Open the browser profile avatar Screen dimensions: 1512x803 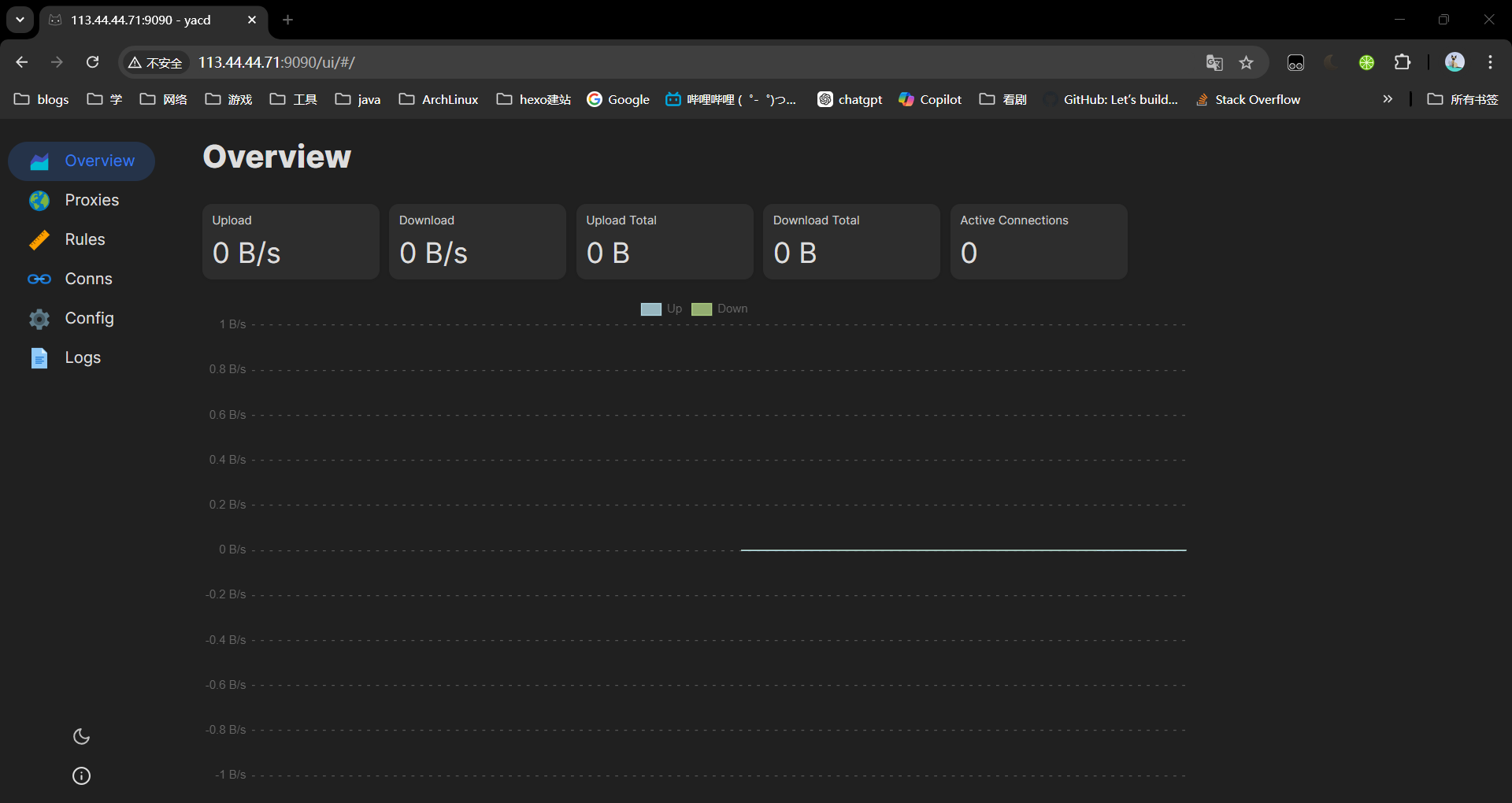(x=1455, y=62)
